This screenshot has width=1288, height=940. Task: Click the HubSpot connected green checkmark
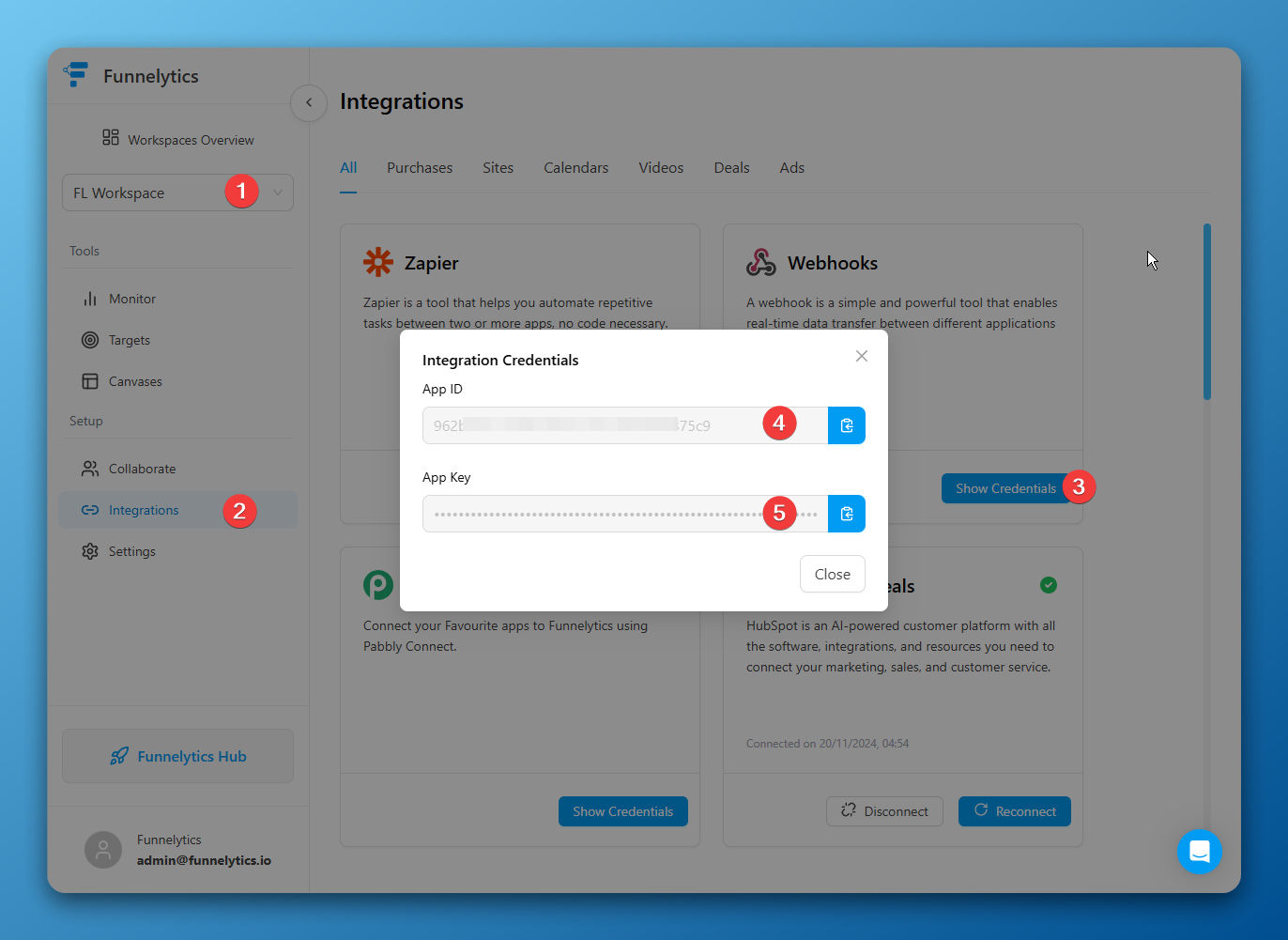[1049, 585]
